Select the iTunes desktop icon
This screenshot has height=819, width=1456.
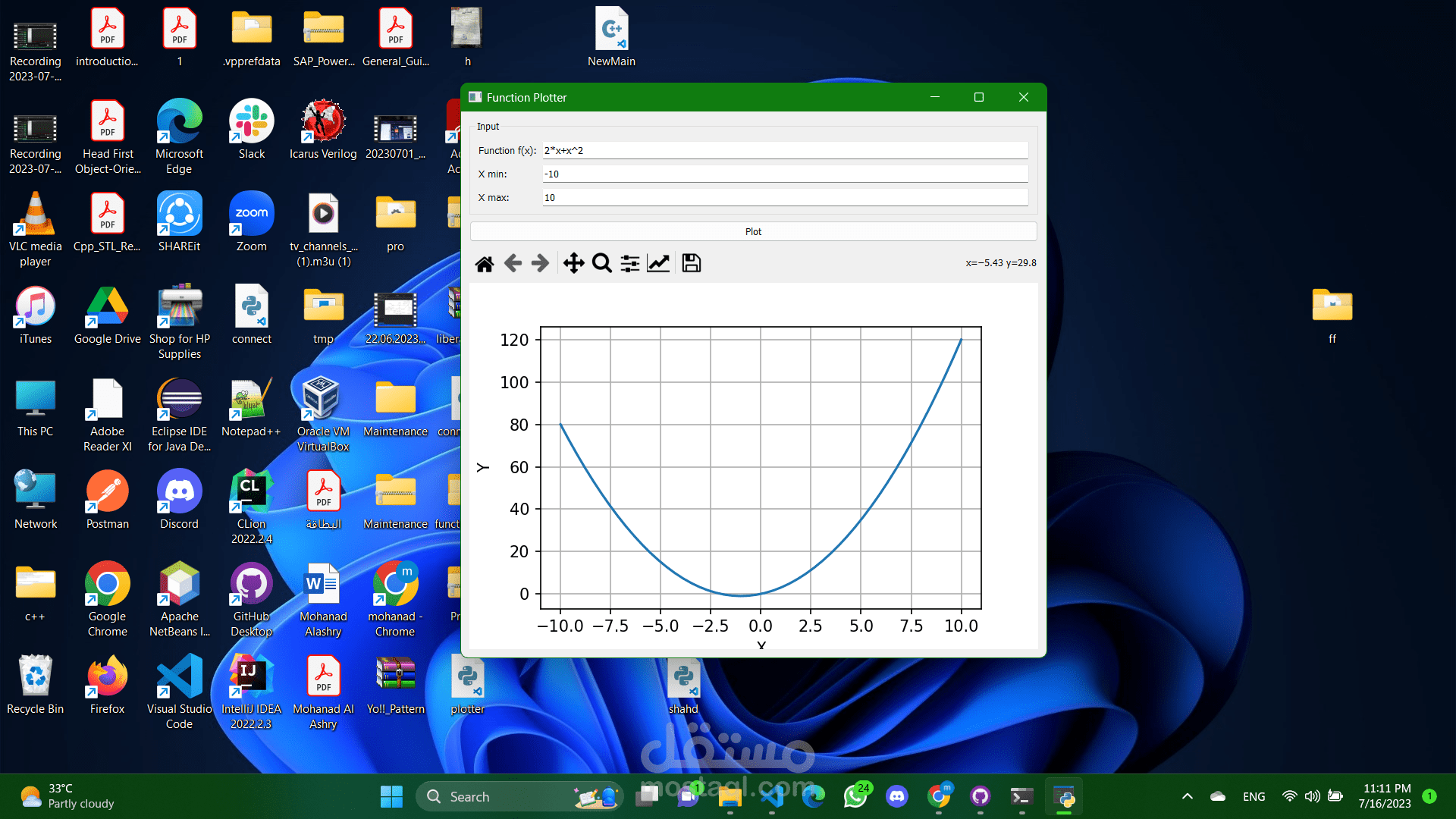pos(36,315)
